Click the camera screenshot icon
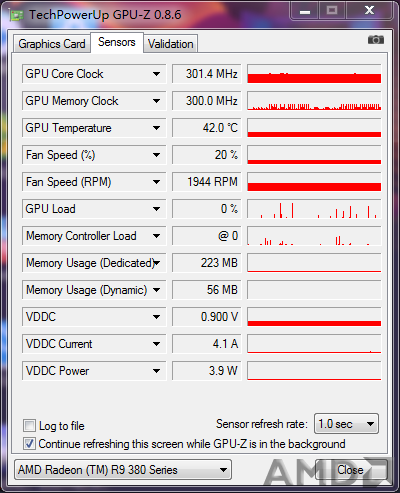The height and width of the screenshot is (493, 400). [x=376, y=40]
